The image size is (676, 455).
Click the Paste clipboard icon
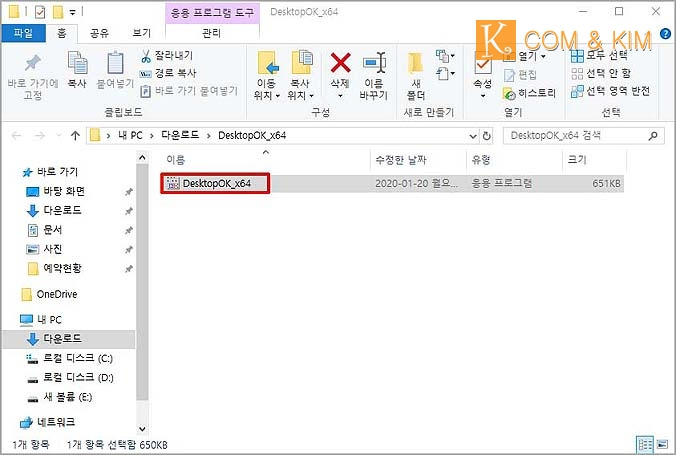tap(115, 63)
